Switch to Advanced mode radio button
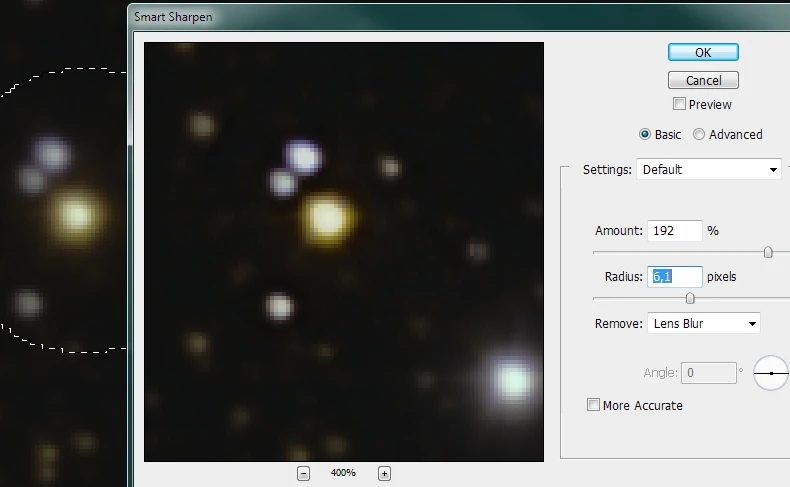This screenshot has height=487, width=790. pos(699,134)
